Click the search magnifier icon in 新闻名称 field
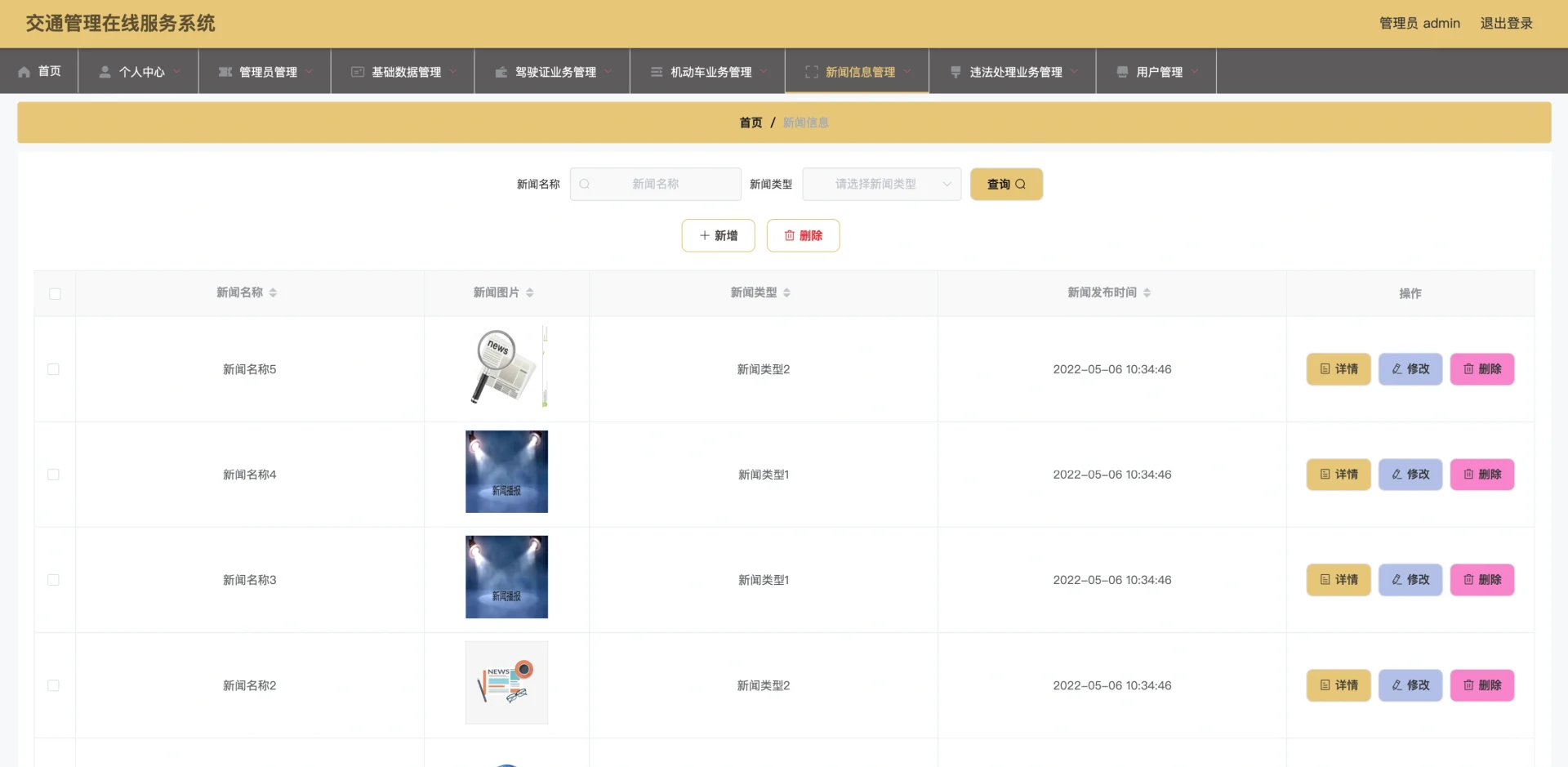The image size is (1568, 767). [585, 185]
